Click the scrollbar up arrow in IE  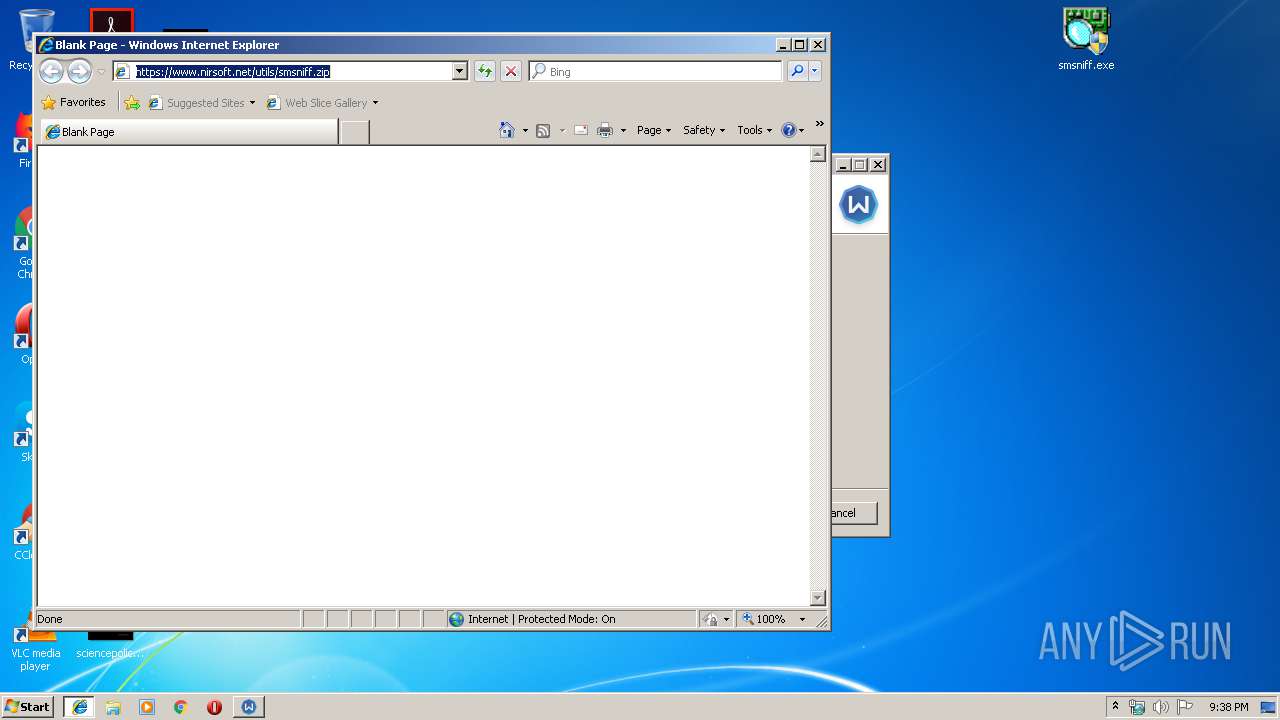point(817,154)
